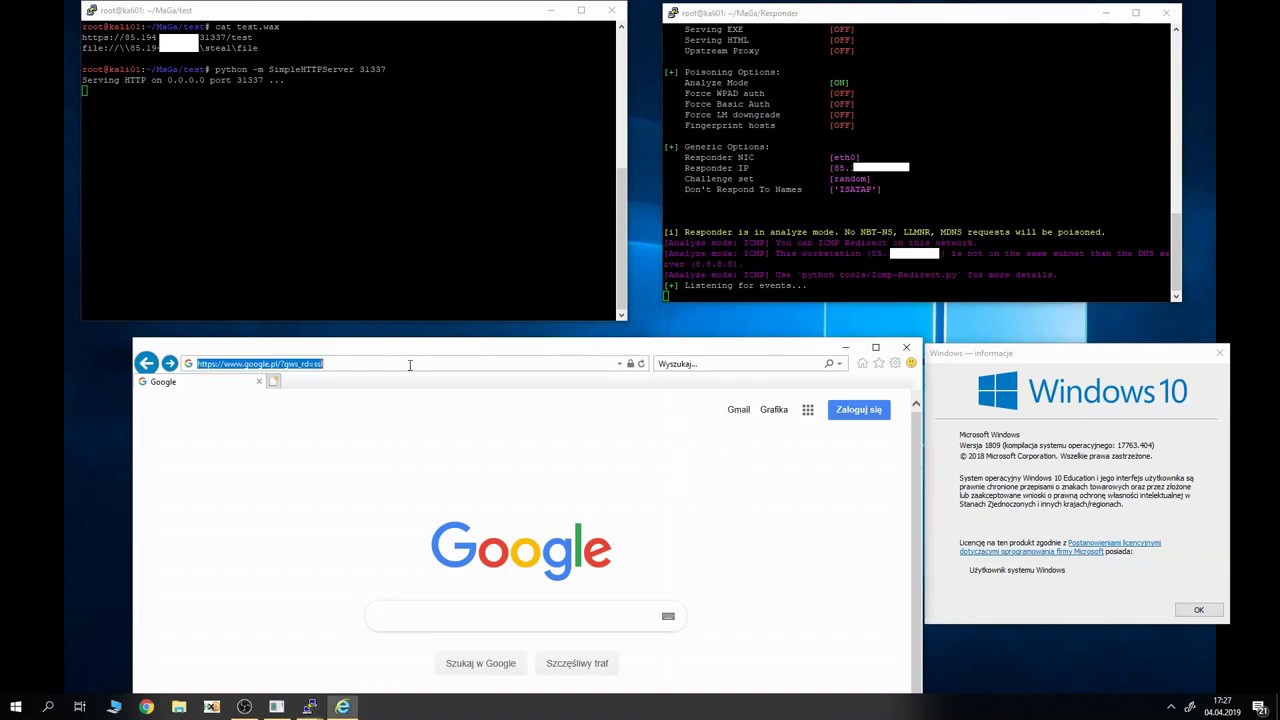Screen dimensions: 1280x720
Task: Click the Szukaj w Google button
Action: [x=481, y=663]
